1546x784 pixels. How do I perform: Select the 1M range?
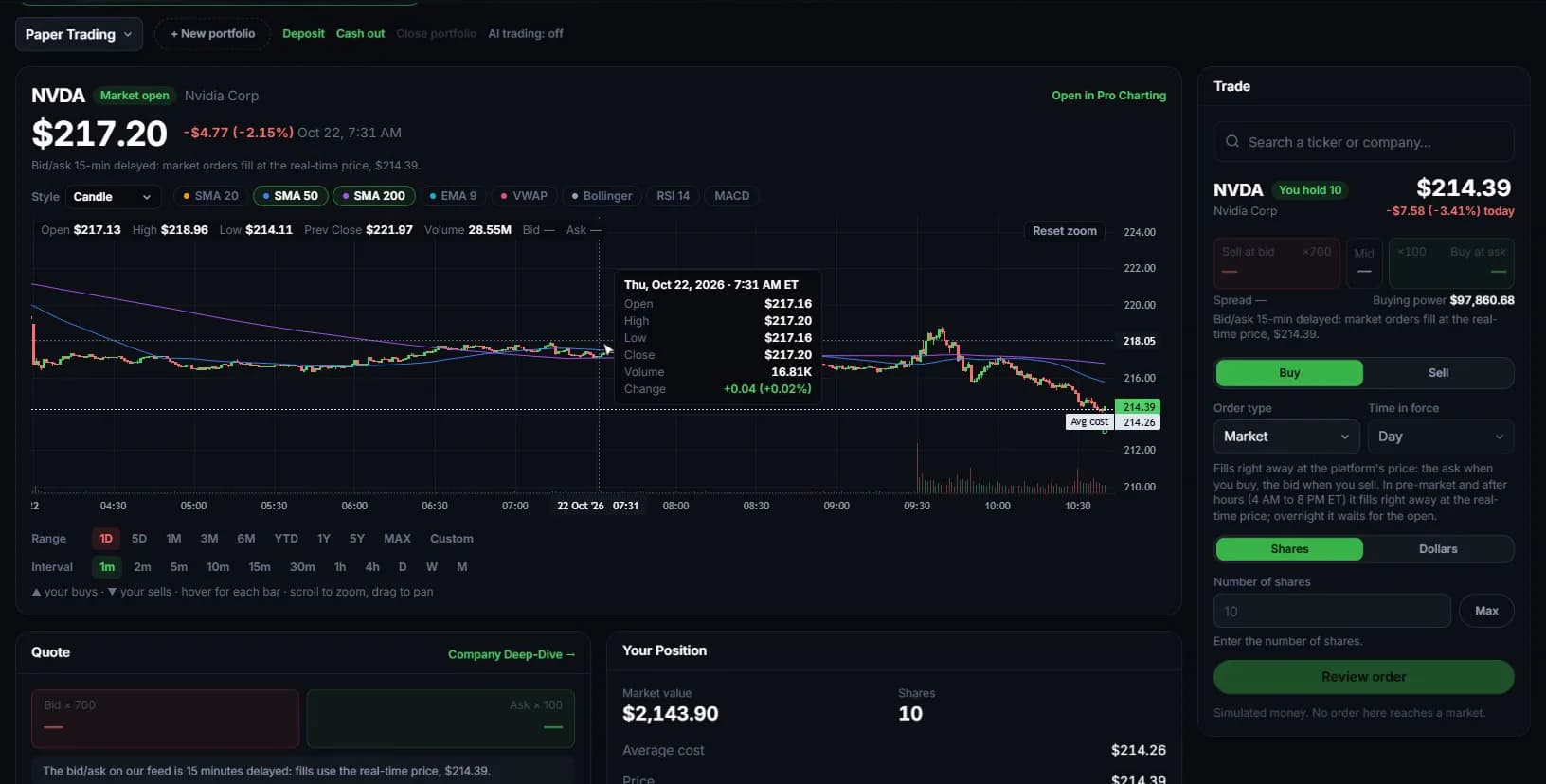tap(173, 539)
